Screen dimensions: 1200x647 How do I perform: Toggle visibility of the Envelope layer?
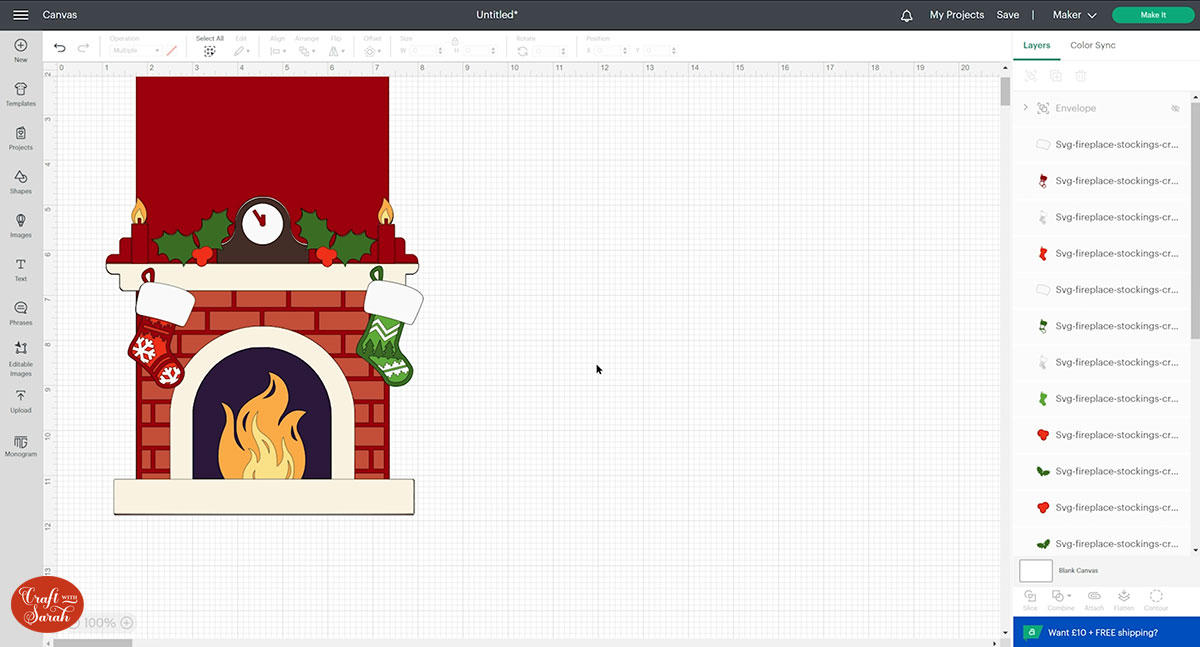[1175, 108]
